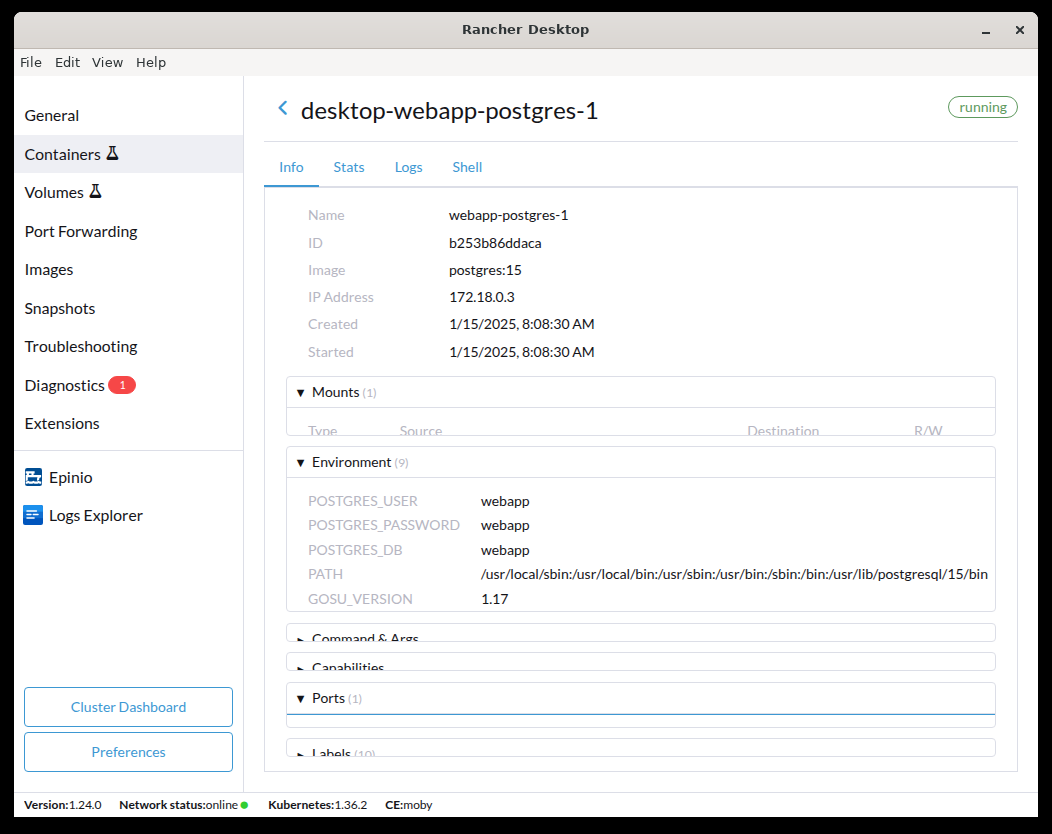1052x834 pixels.
Task: Open the Diagnostics page
Action: click(x=129, y=385)
